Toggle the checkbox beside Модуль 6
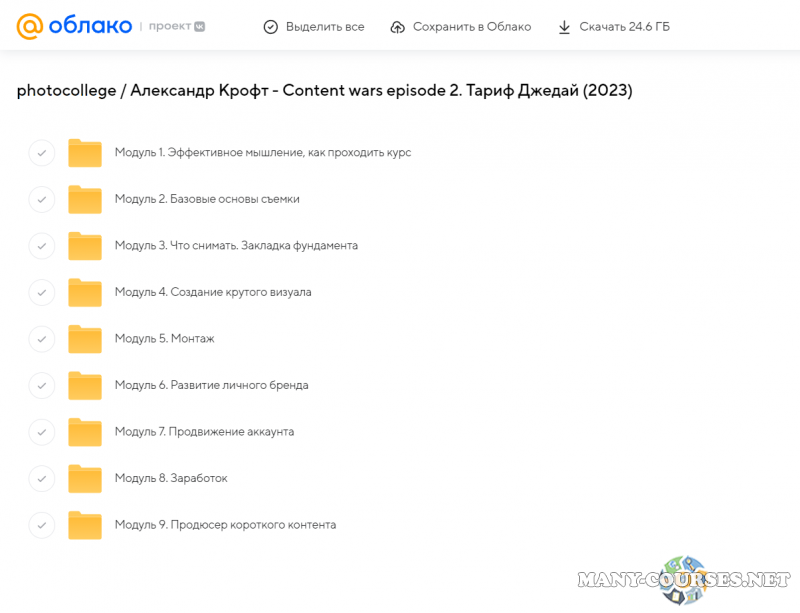 [x=41, y=385]
